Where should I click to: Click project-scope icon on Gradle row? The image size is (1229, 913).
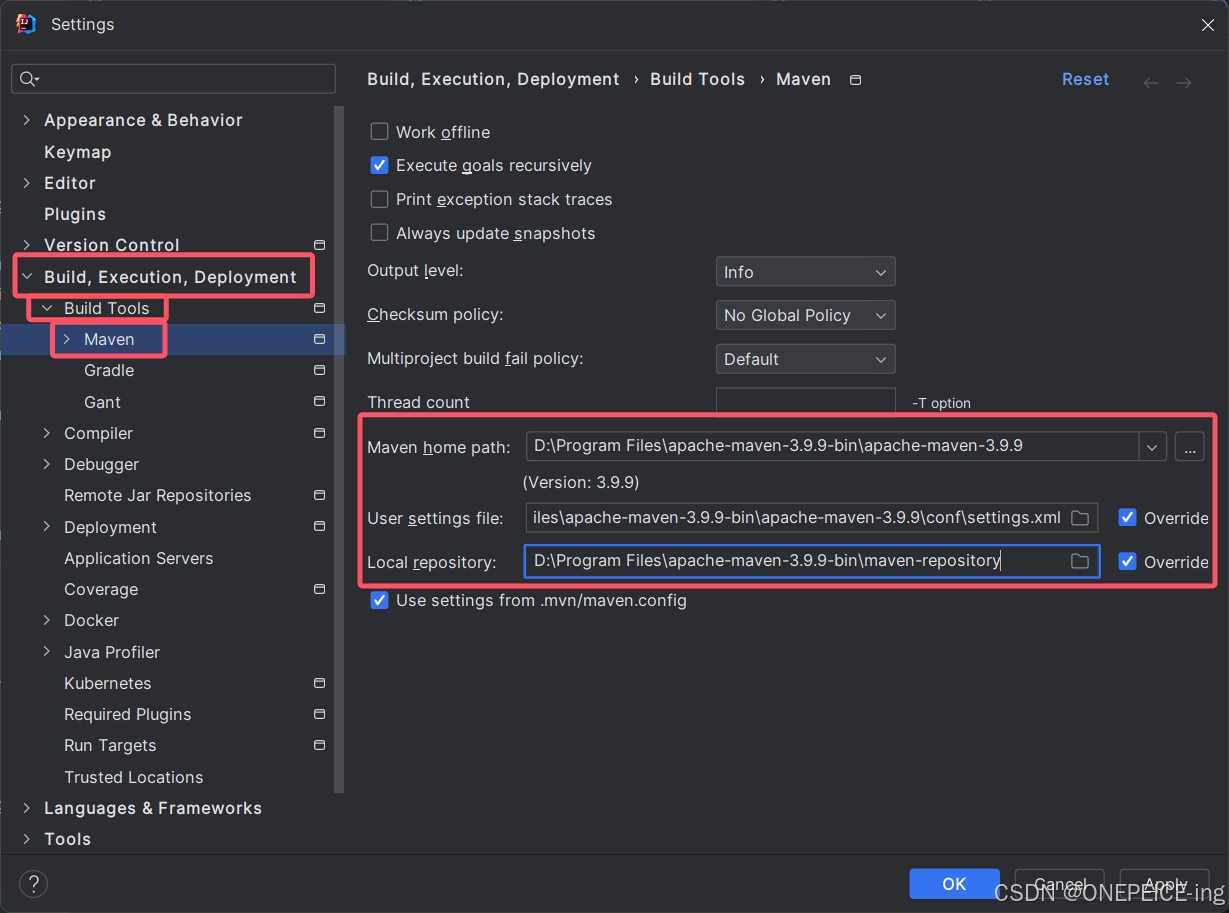(x=319, y=370)
